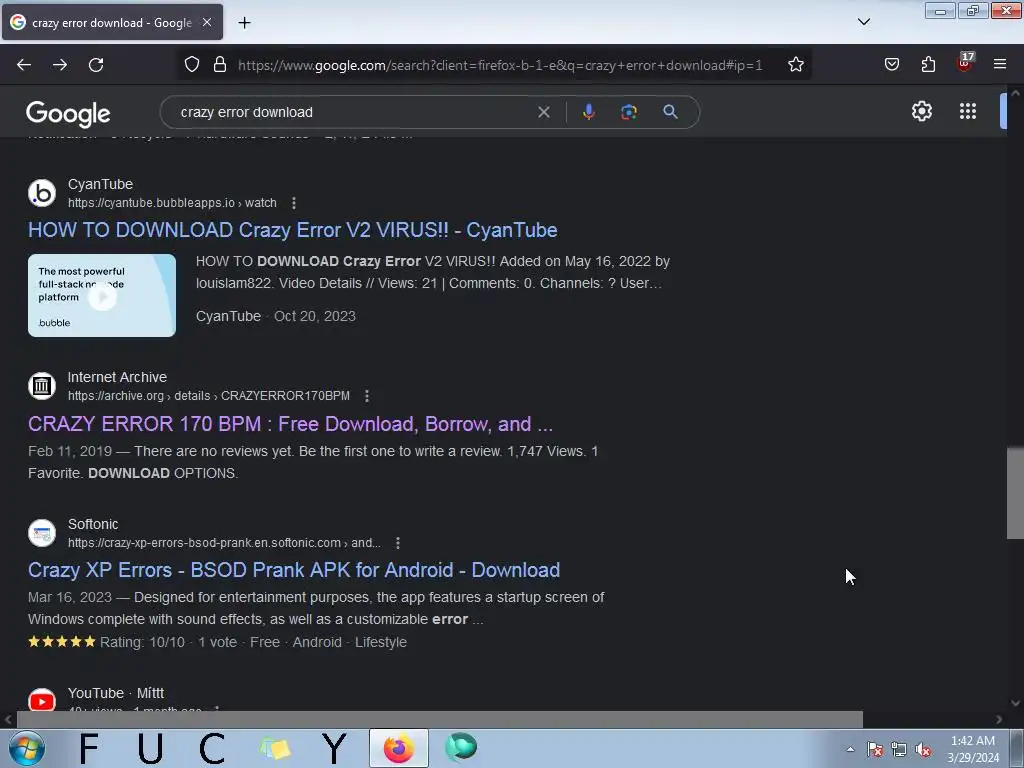
Task: Clear the Google search box text
Action: point(543,112)
